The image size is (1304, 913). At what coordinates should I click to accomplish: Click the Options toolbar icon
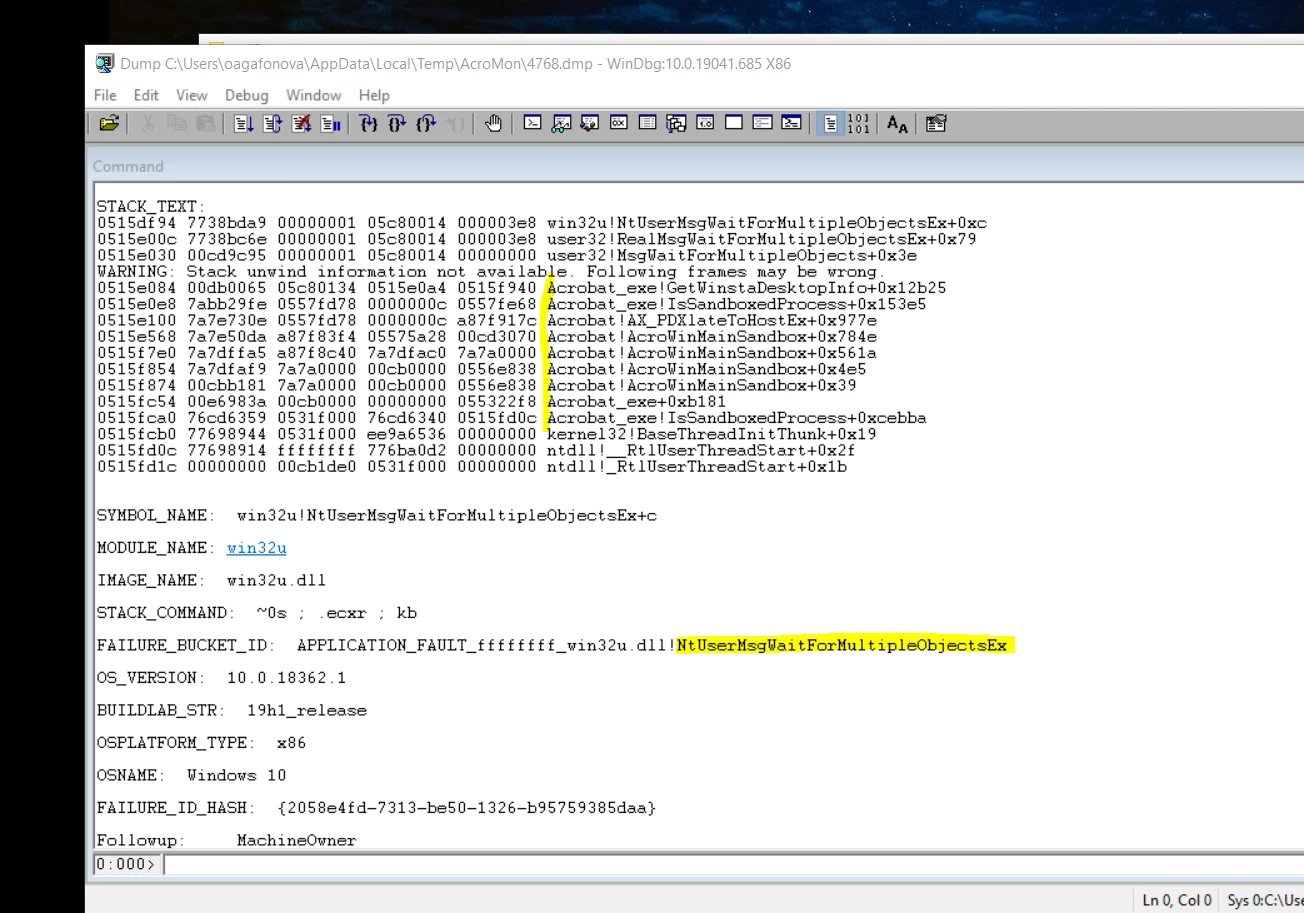tap(936, 124)
